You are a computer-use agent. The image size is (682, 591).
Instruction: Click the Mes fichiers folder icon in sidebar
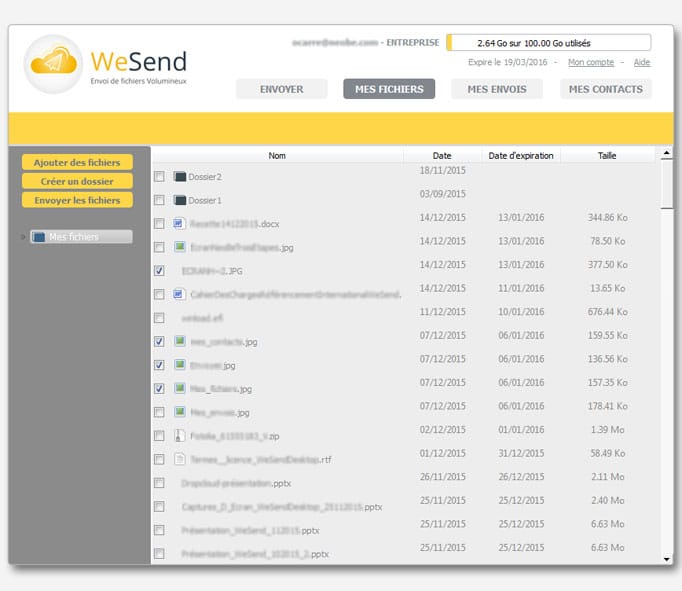[38, 237]
